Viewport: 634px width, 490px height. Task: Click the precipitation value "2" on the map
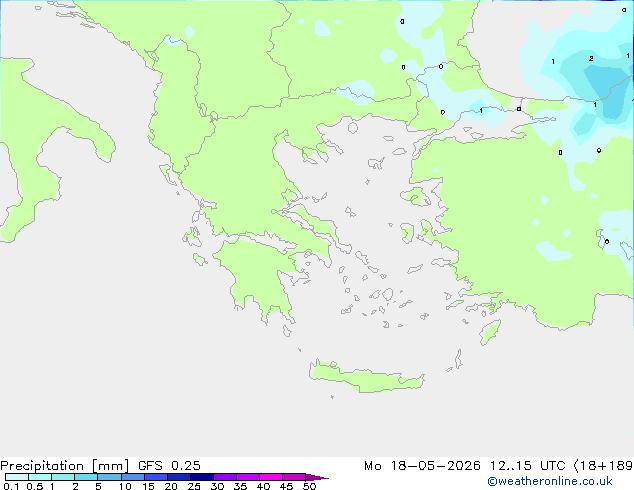591,59
